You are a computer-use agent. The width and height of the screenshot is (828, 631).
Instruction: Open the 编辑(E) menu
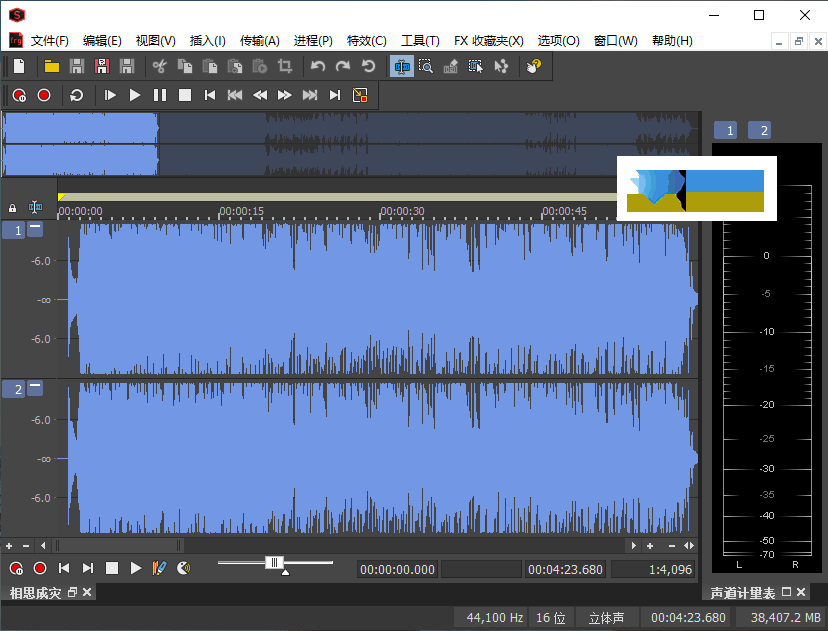(102, 41)
